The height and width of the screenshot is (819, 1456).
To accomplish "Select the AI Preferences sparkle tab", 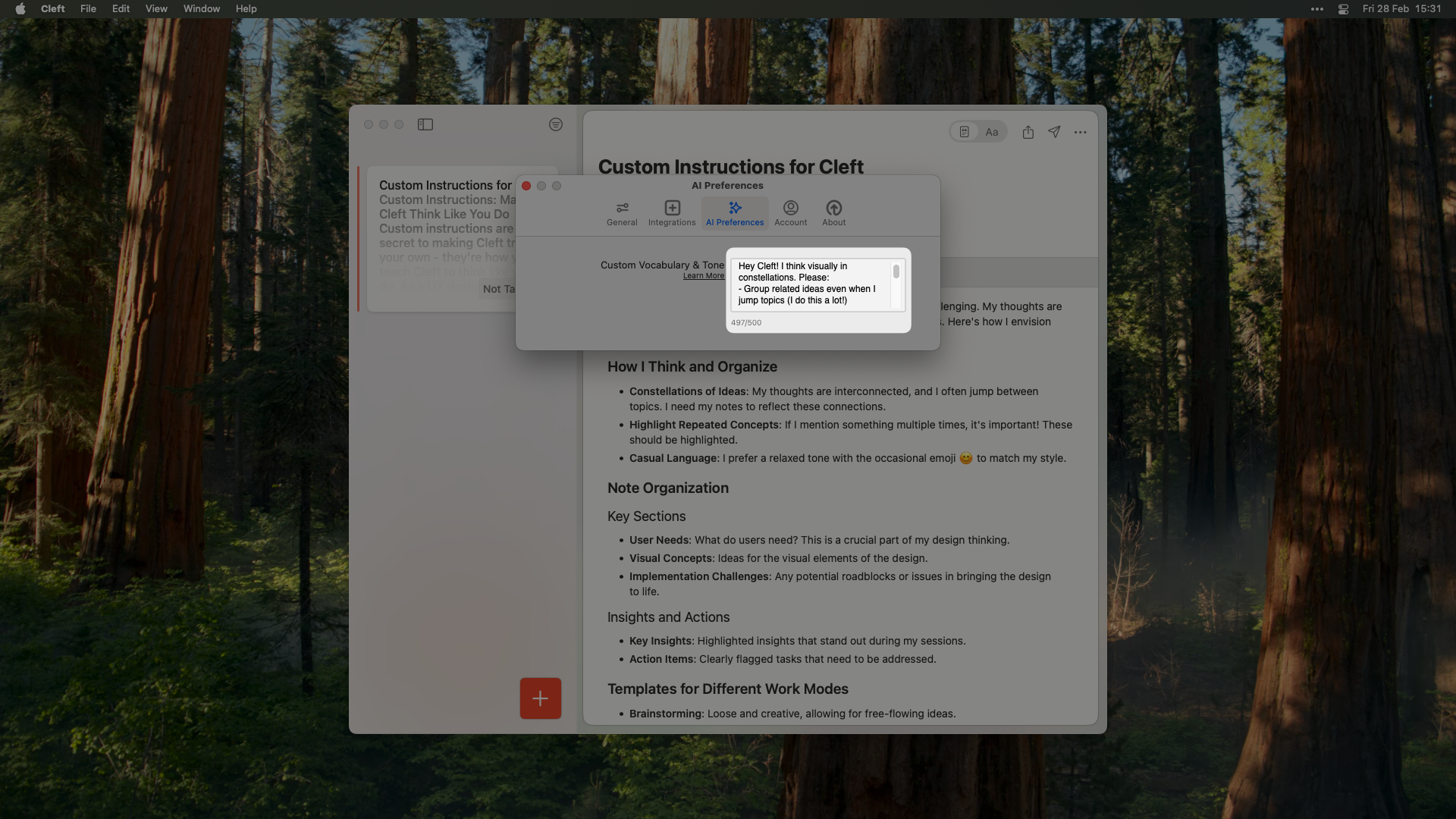I will (734, 212).
